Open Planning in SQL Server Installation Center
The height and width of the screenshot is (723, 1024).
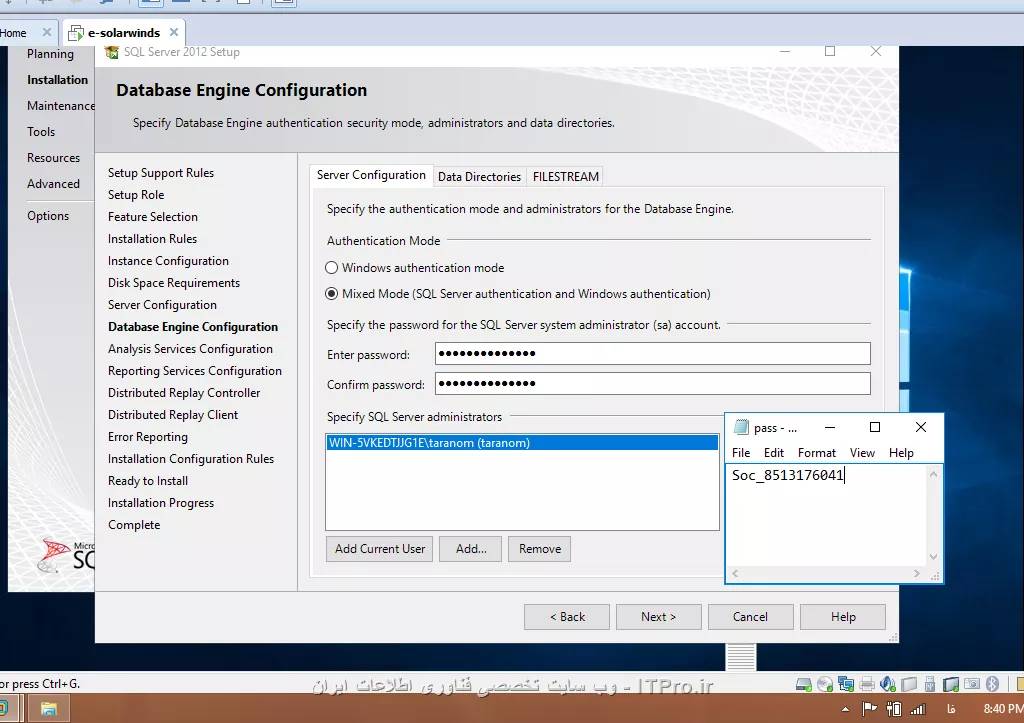[50, 54]
